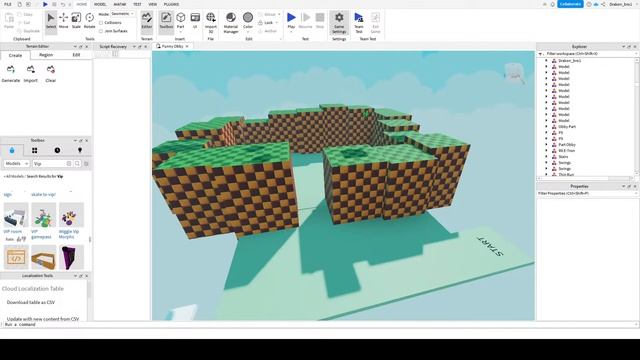
Task: Toggle the Toolbox button in ribbon
Action: [x=166, y=21]
